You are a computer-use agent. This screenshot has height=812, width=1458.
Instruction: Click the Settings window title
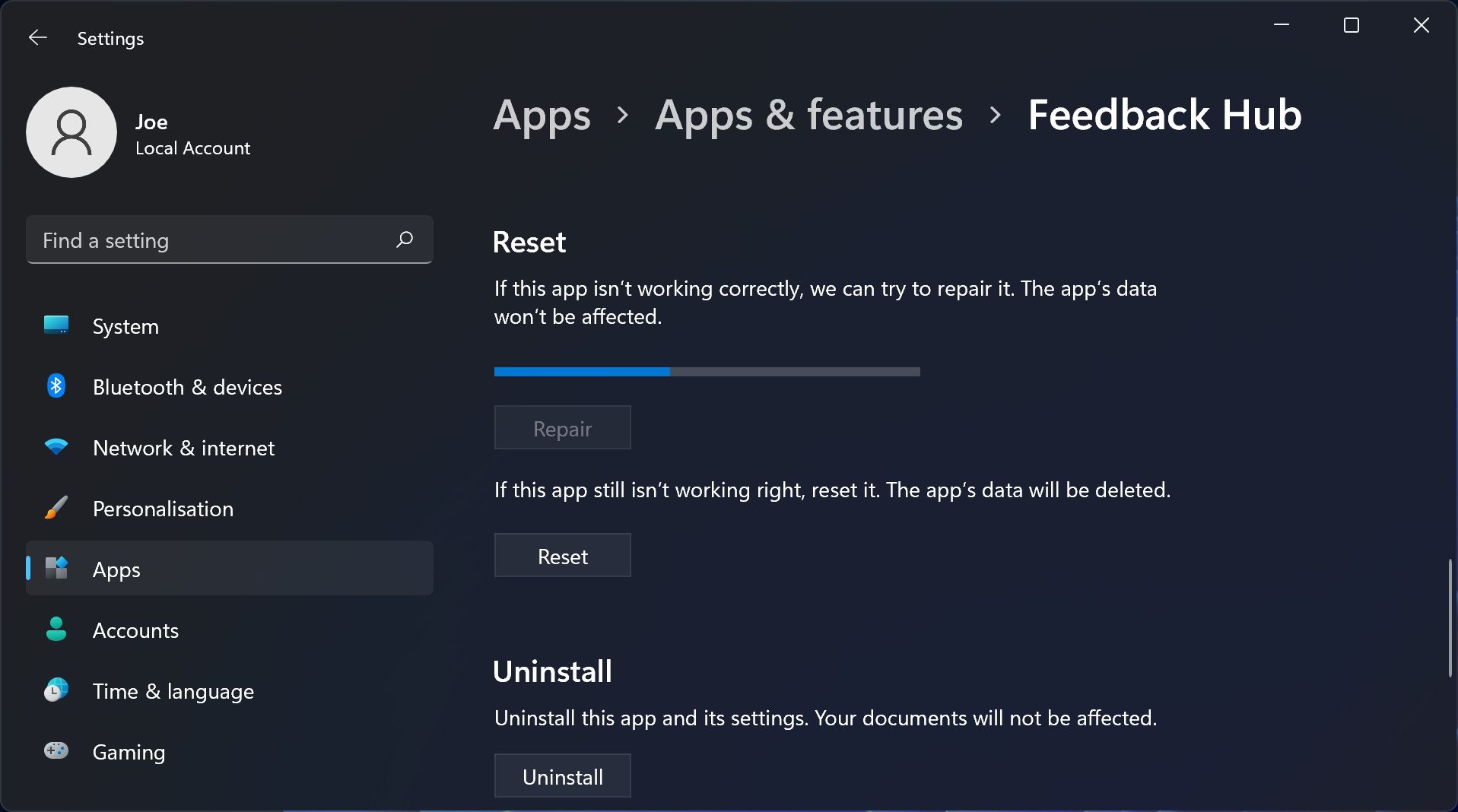coord(110,39)
